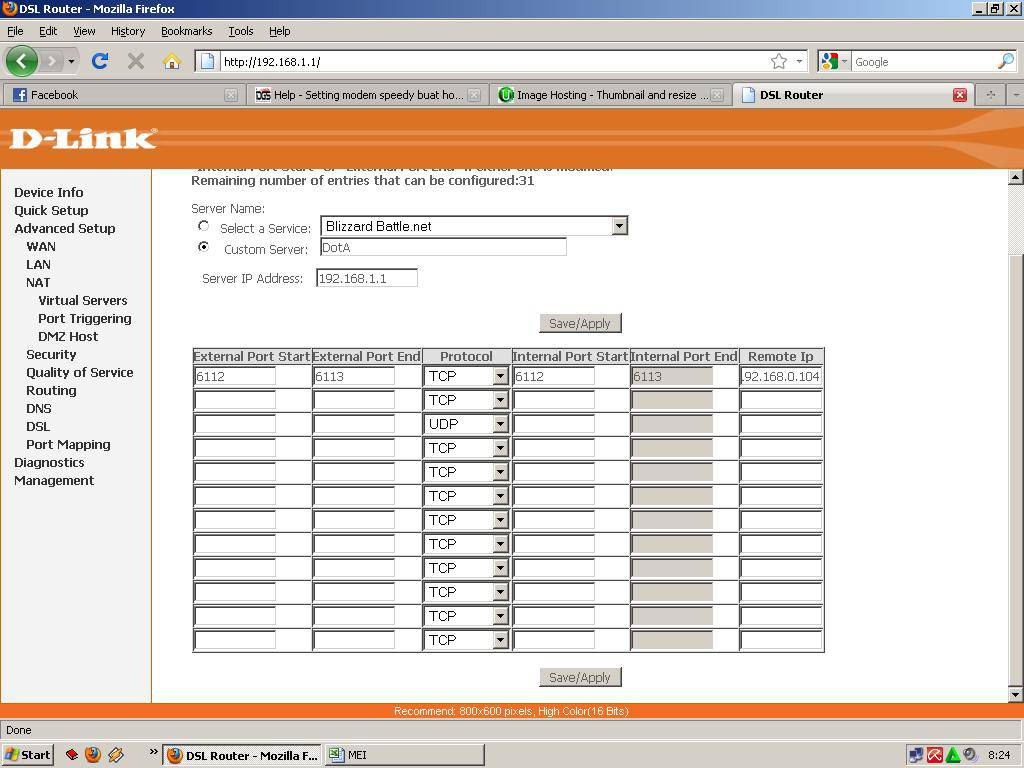Open Port Triggering settings
The width and height of the screenshot is (1024, 768).
pos(85,319)
